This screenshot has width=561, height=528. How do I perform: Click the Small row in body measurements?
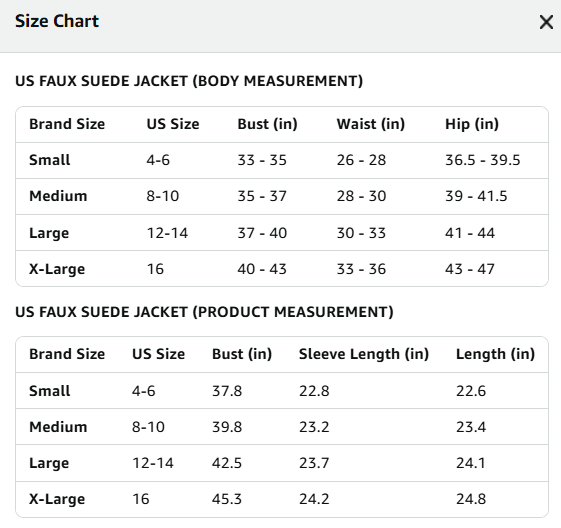[282, 160]
